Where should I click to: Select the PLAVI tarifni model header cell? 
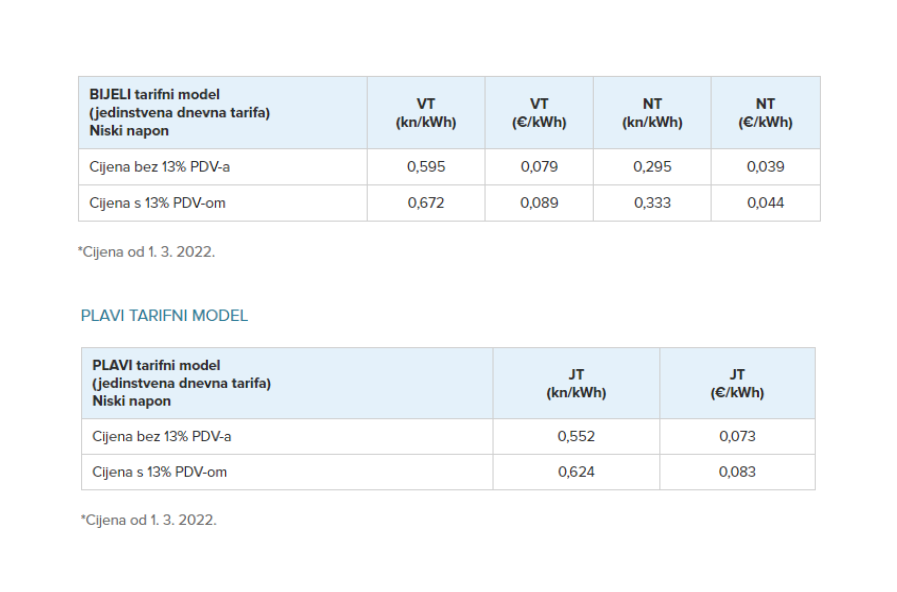[x=287, y=383]
